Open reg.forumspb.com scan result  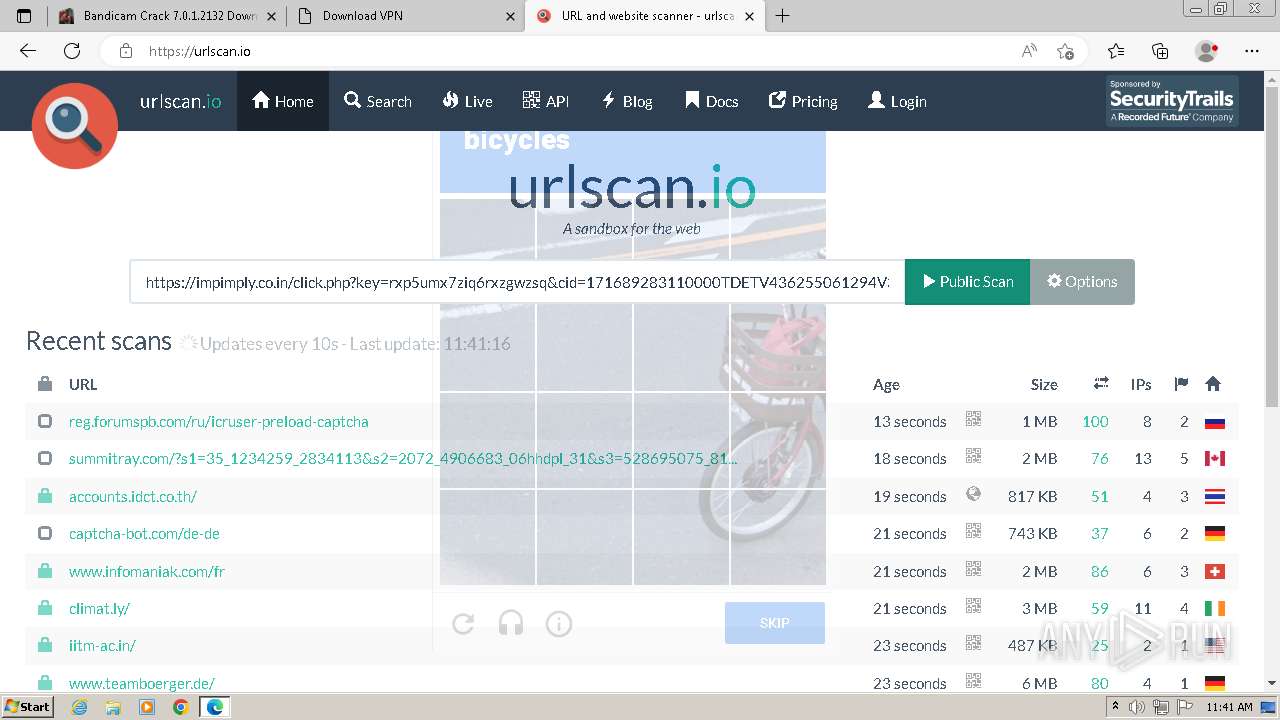(x=219, y=422)
